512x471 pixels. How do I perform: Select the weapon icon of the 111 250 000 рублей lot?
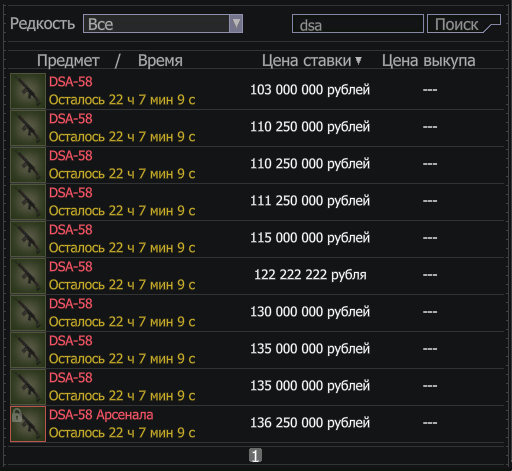click(28, 202)
